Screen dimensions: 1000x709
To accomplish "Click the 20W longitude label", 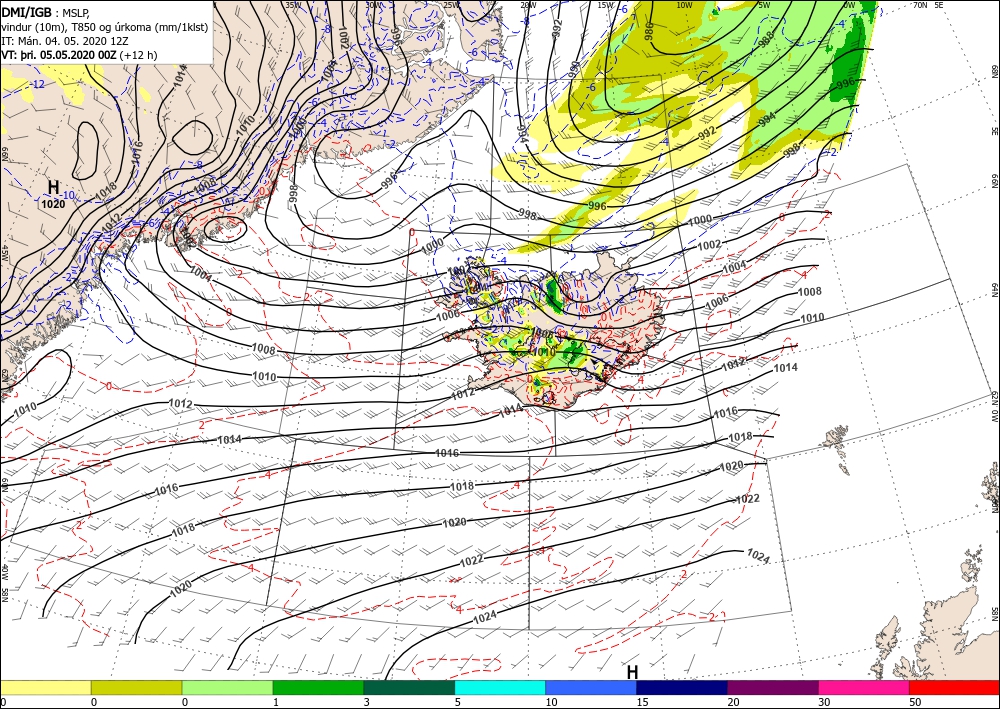I will click(528, 5).
